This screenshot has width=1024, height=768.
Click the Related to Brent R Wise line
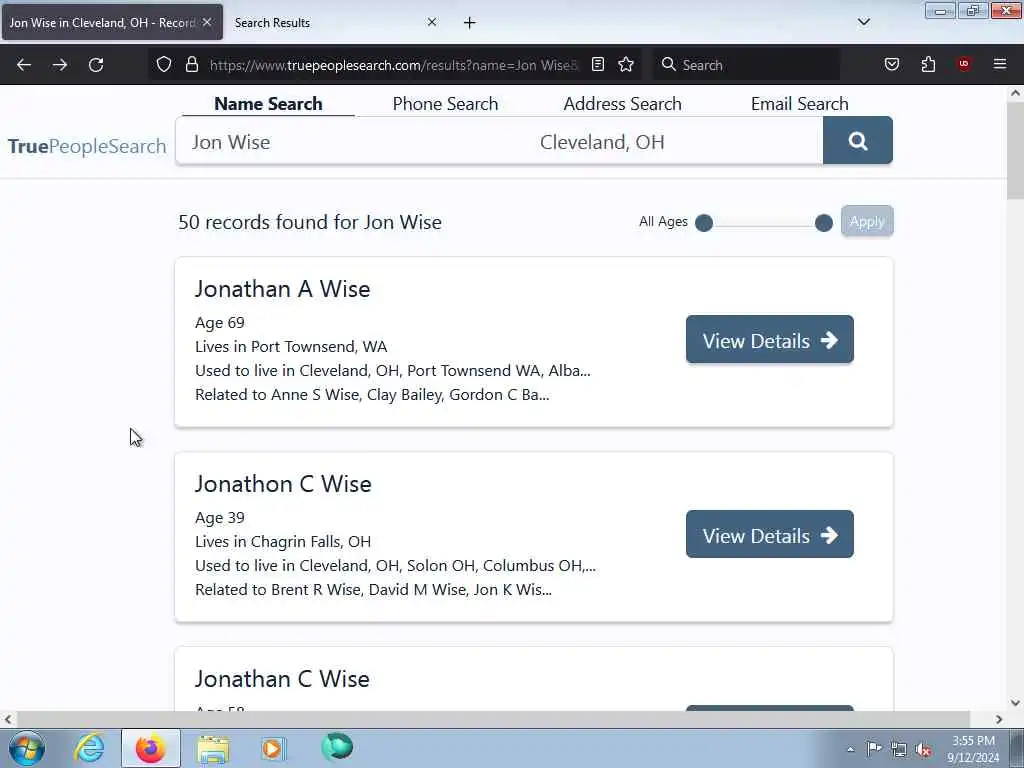pos(373,590)
